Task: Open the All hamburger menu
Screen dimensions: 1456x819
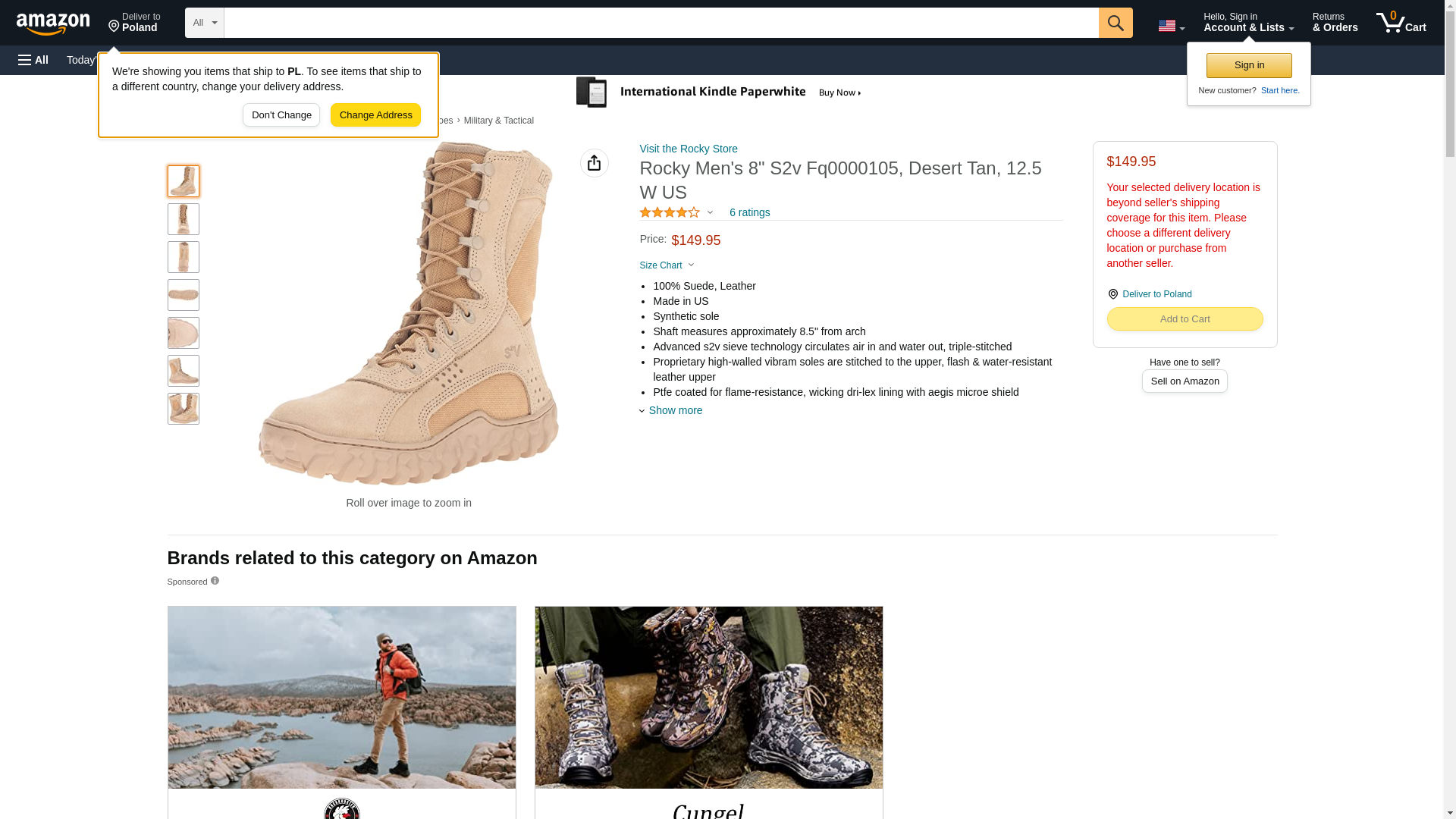Action: pos(33,60)
